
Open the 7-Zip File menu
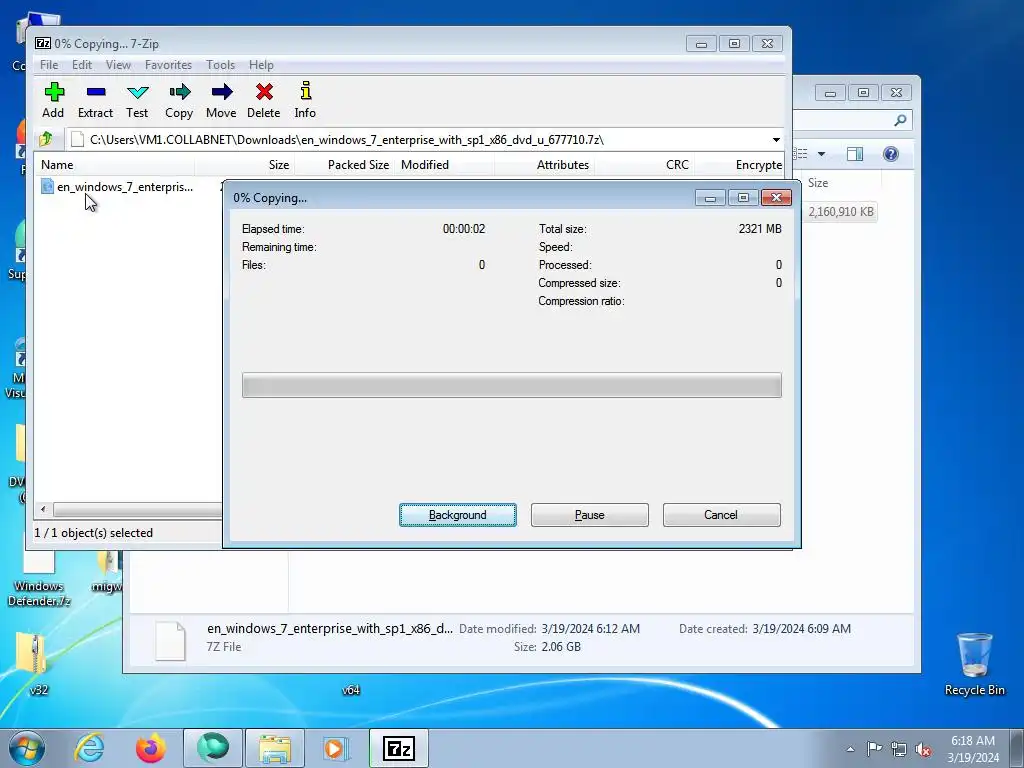(49, 65)
